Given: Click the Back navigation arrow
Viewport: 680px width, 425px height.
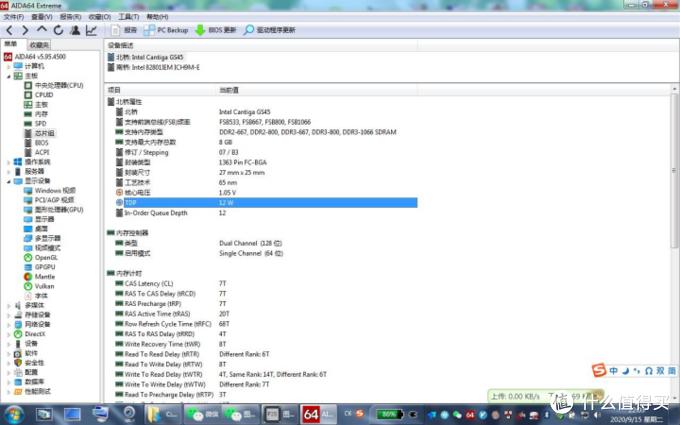Looking at the screenshot, I should point(10,30).
